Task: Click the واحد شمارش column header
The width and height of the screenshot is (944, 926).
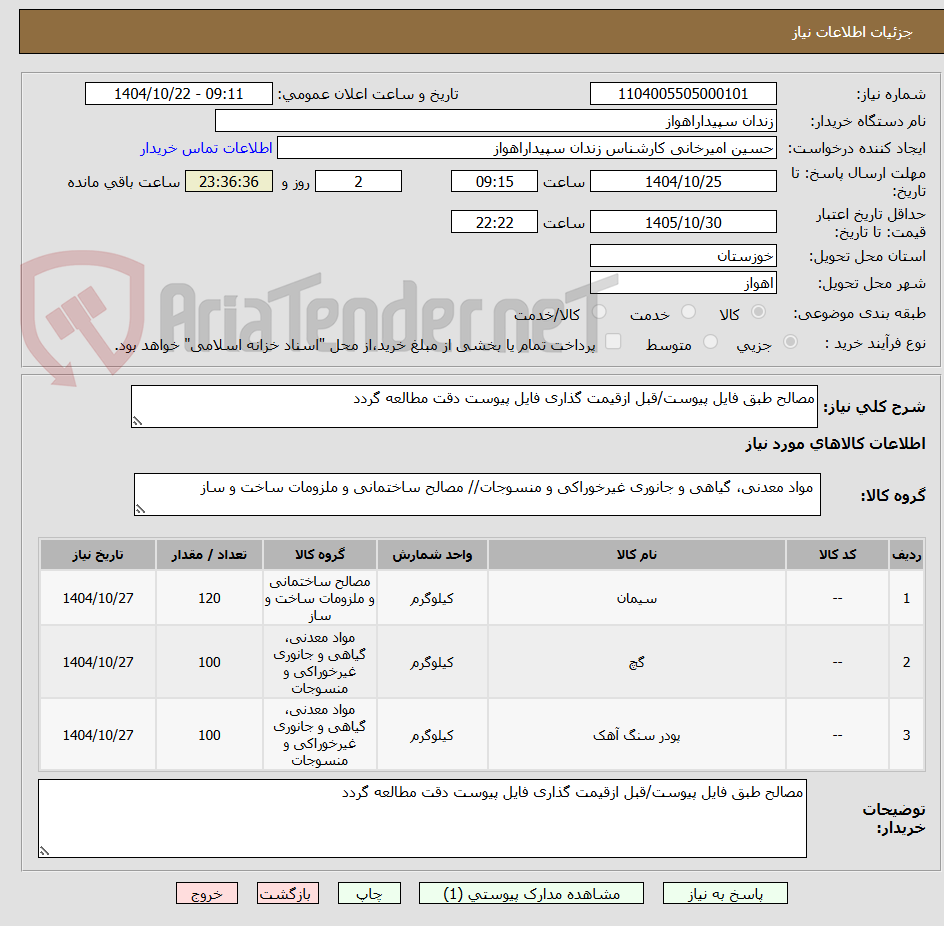Action: (432, 555)
